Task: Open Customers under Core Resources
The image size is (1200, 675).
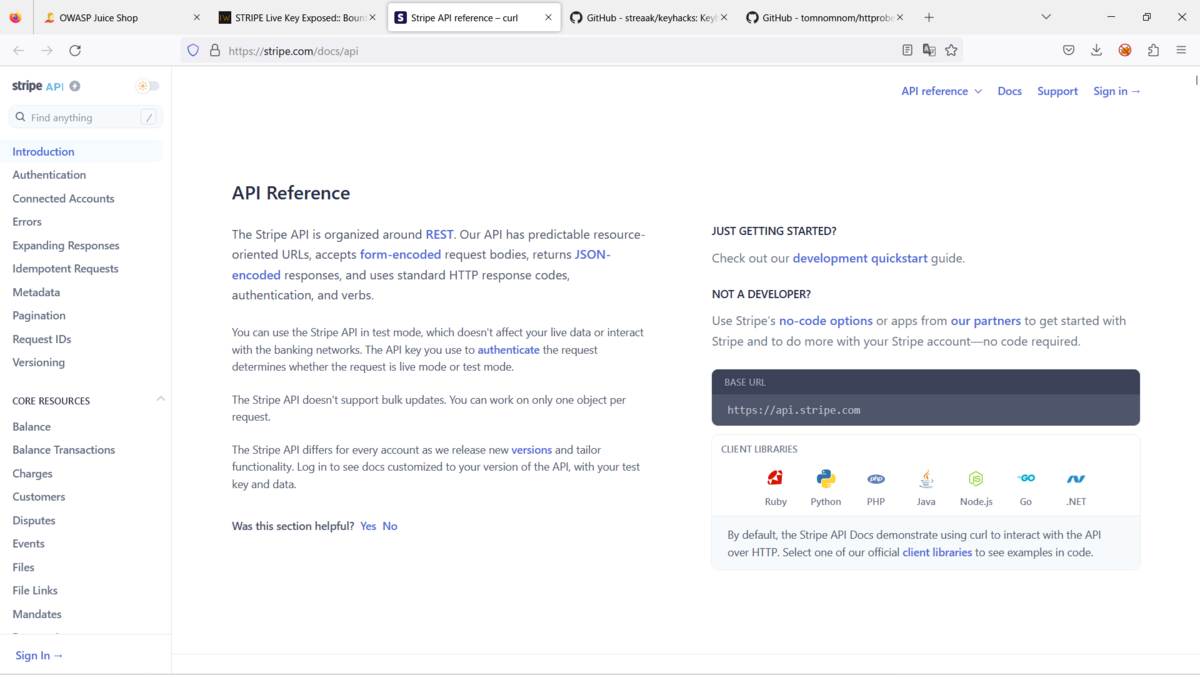Action: pos(39,496)
